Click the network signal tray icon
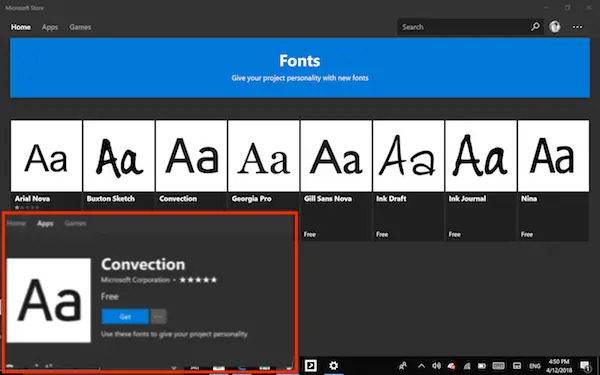600x375 pixels. coord(467,366)
